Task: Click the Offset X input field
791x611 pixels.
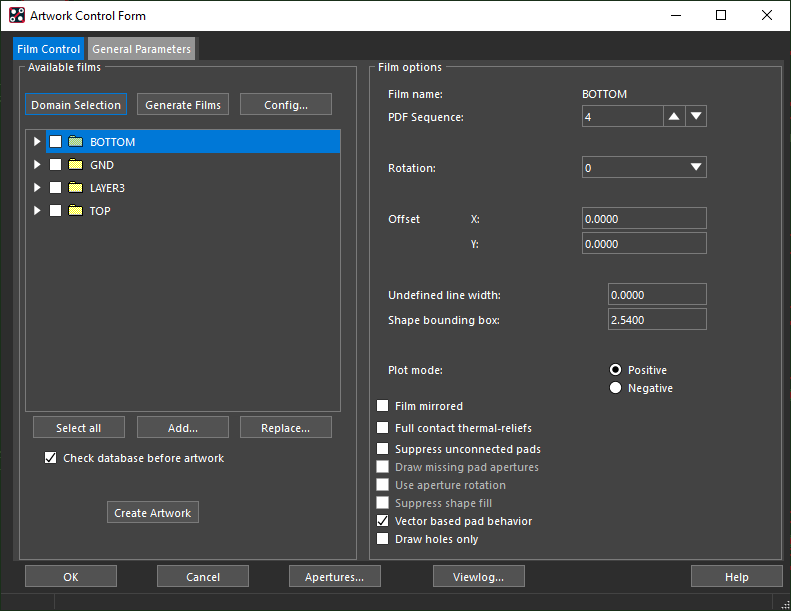Action: pos(644,218)
